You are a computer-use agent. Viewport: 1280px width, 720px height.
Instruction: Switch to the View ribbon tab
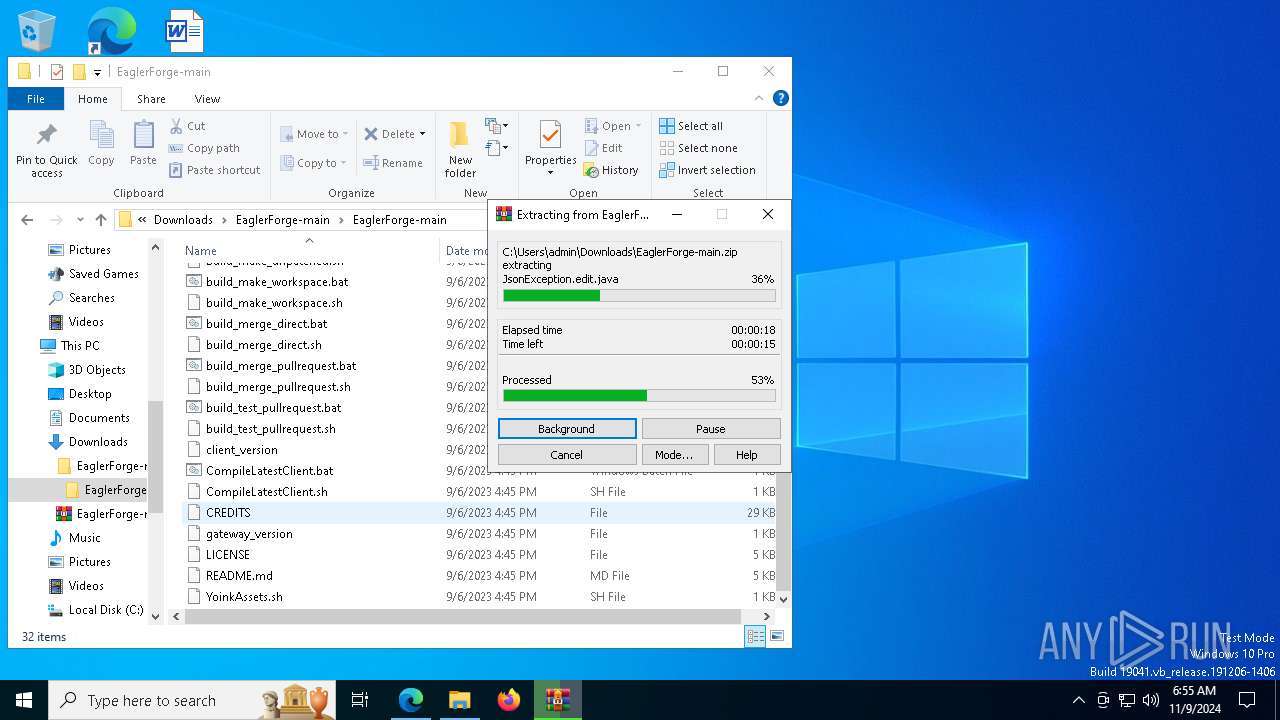coord(207,99)
